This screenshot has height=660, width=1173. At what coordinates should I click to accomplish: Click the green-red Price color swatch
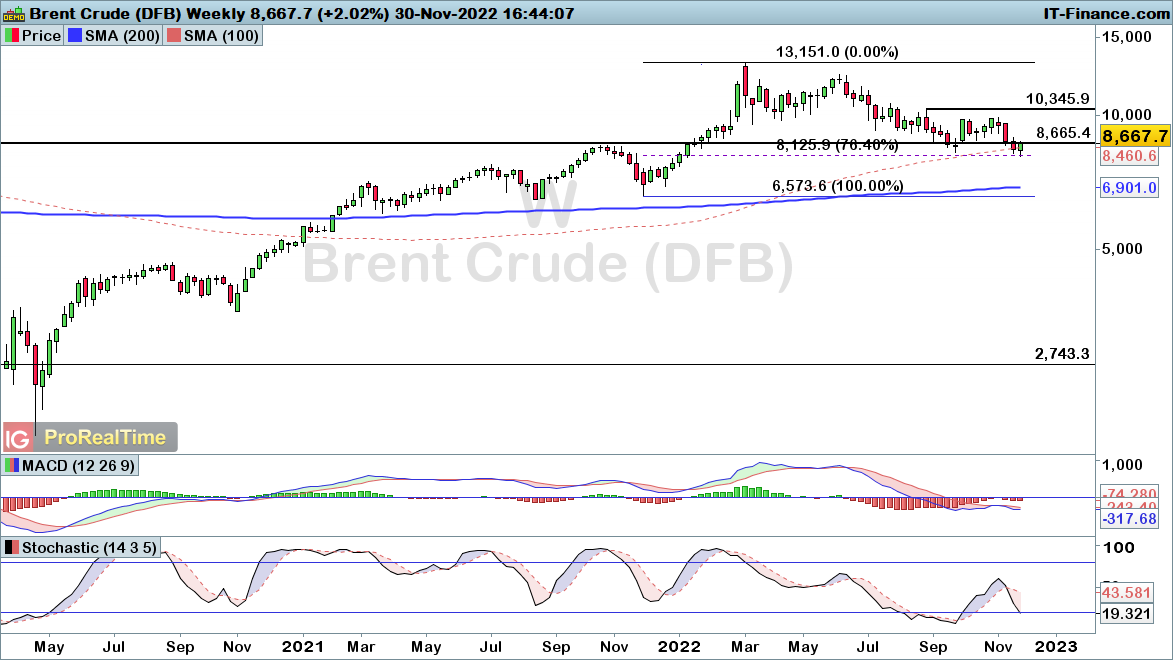(12, 35)
